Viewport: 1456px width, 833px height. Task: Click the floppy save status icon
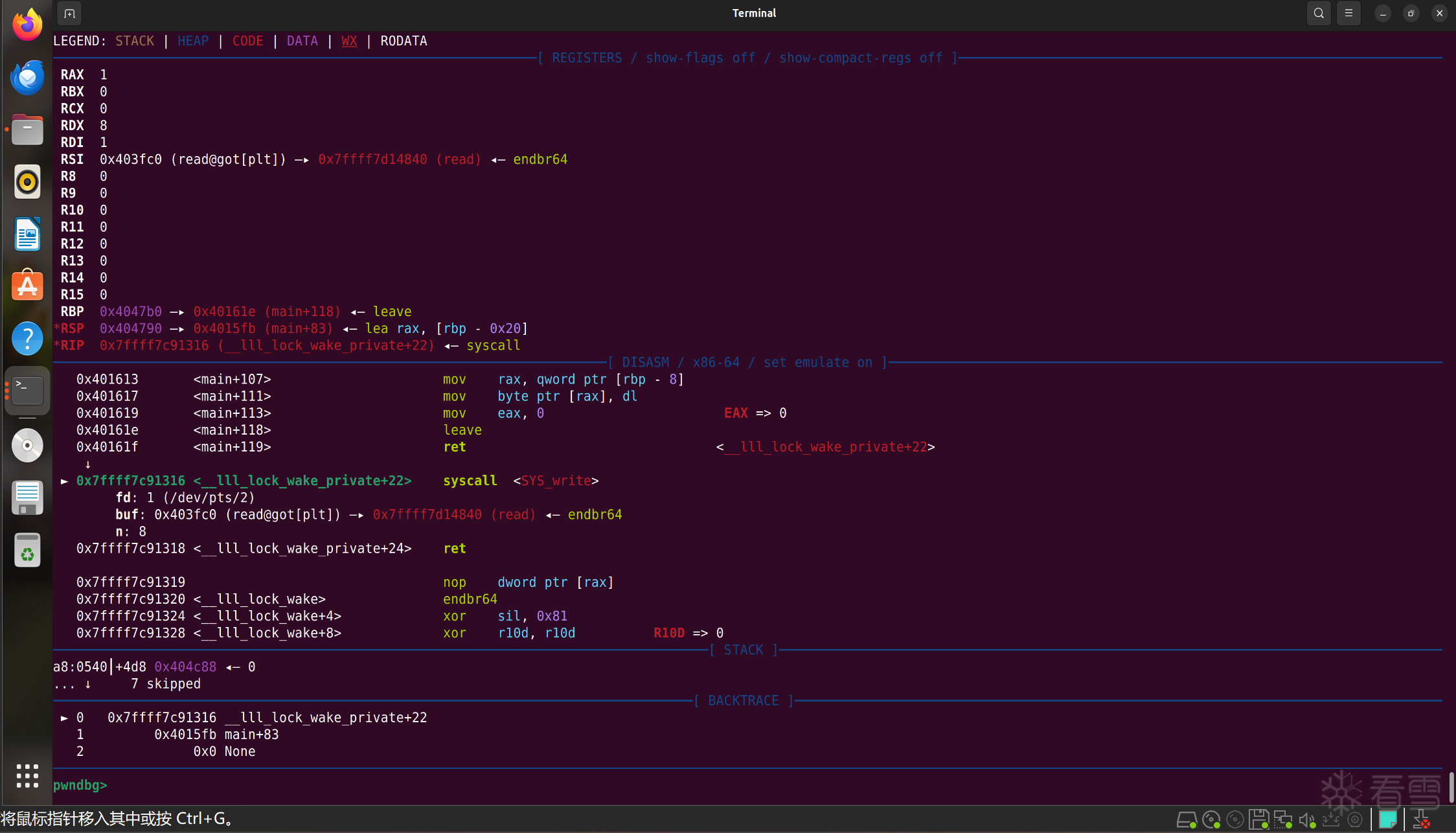tap(1258, 820)
